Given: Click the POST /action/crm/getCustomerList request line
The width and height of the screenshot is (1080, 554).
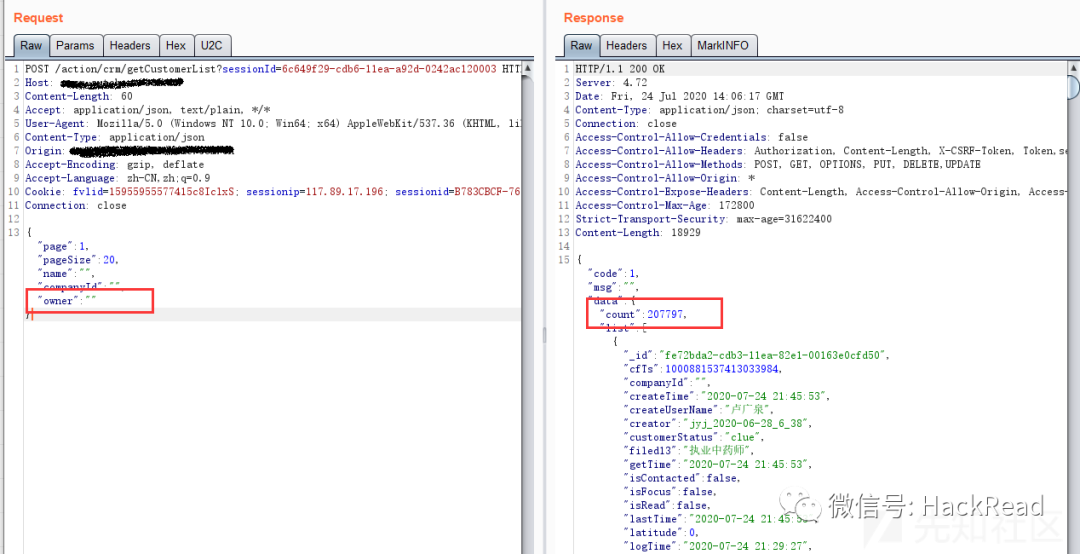Looking at the screenshot, I should (x=273, y=69).
